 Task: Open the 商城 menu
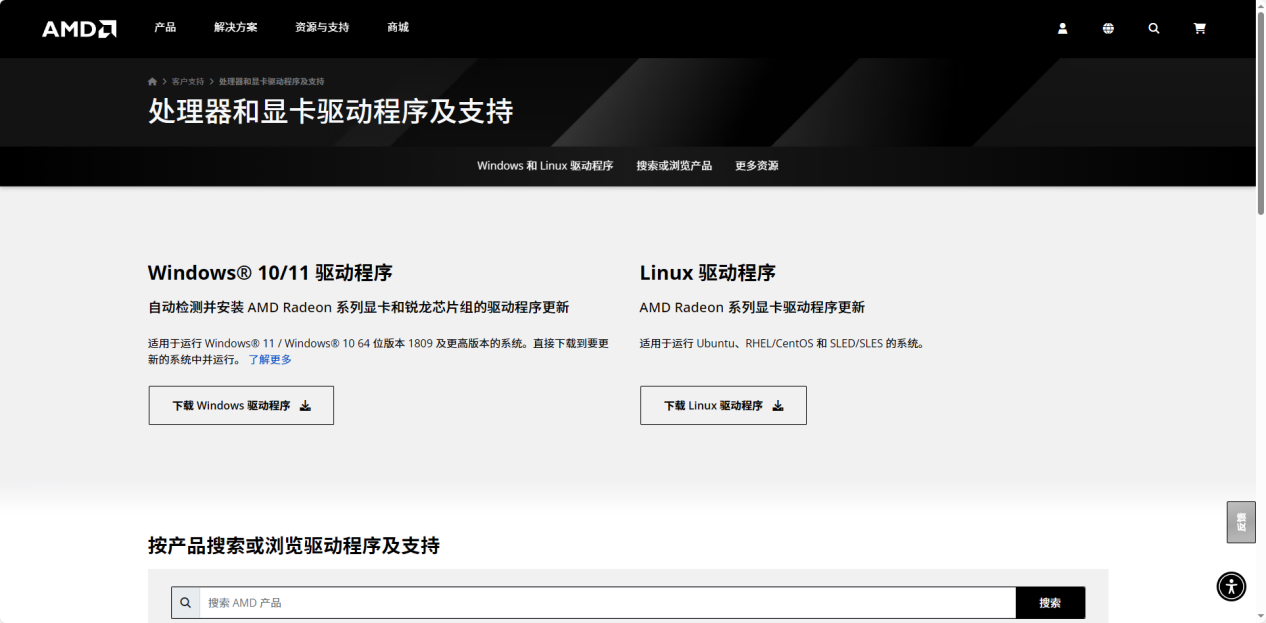click(x=397, y=28)
